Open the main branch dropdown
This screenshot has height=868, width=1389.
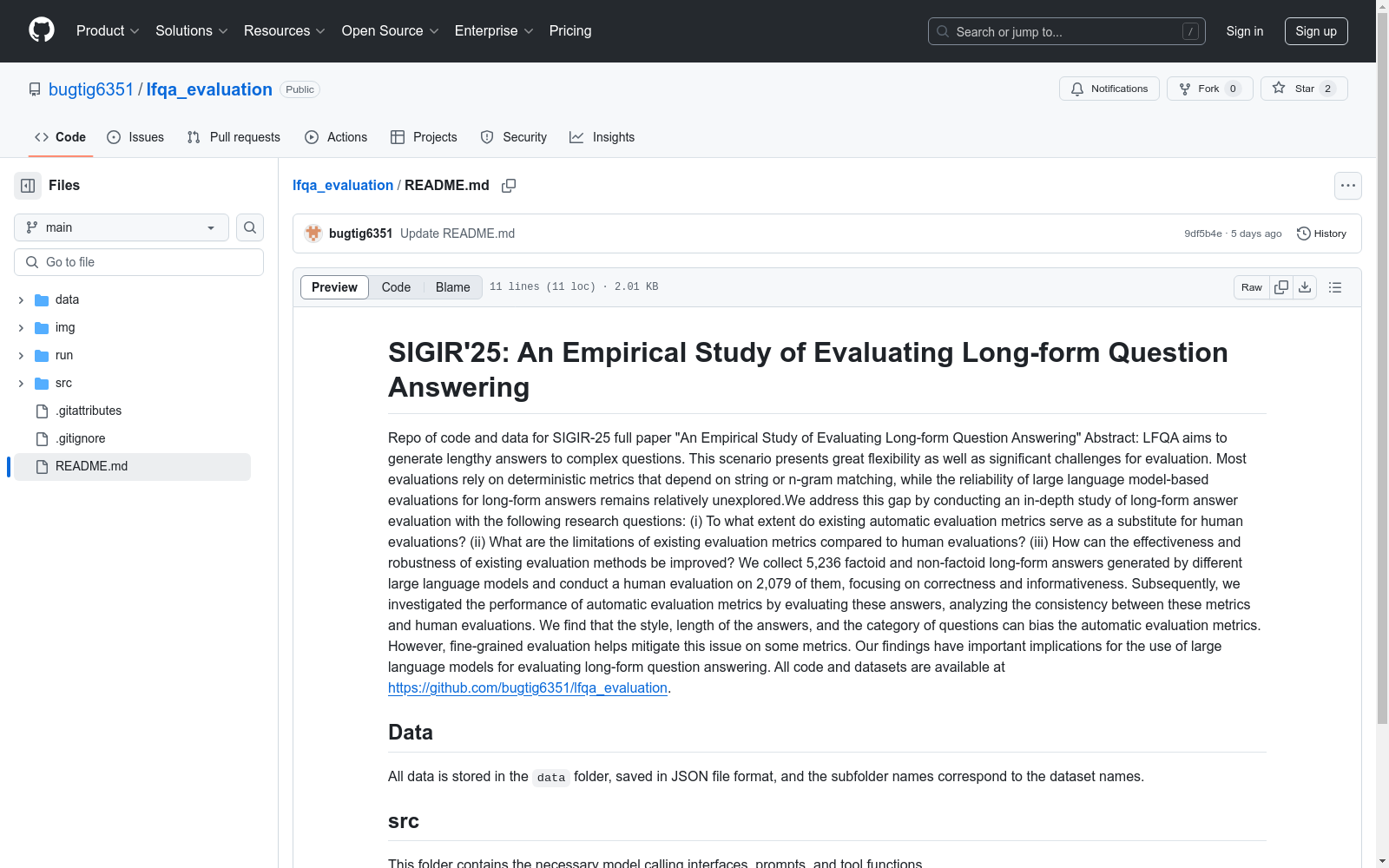click(x=122, y=227)
